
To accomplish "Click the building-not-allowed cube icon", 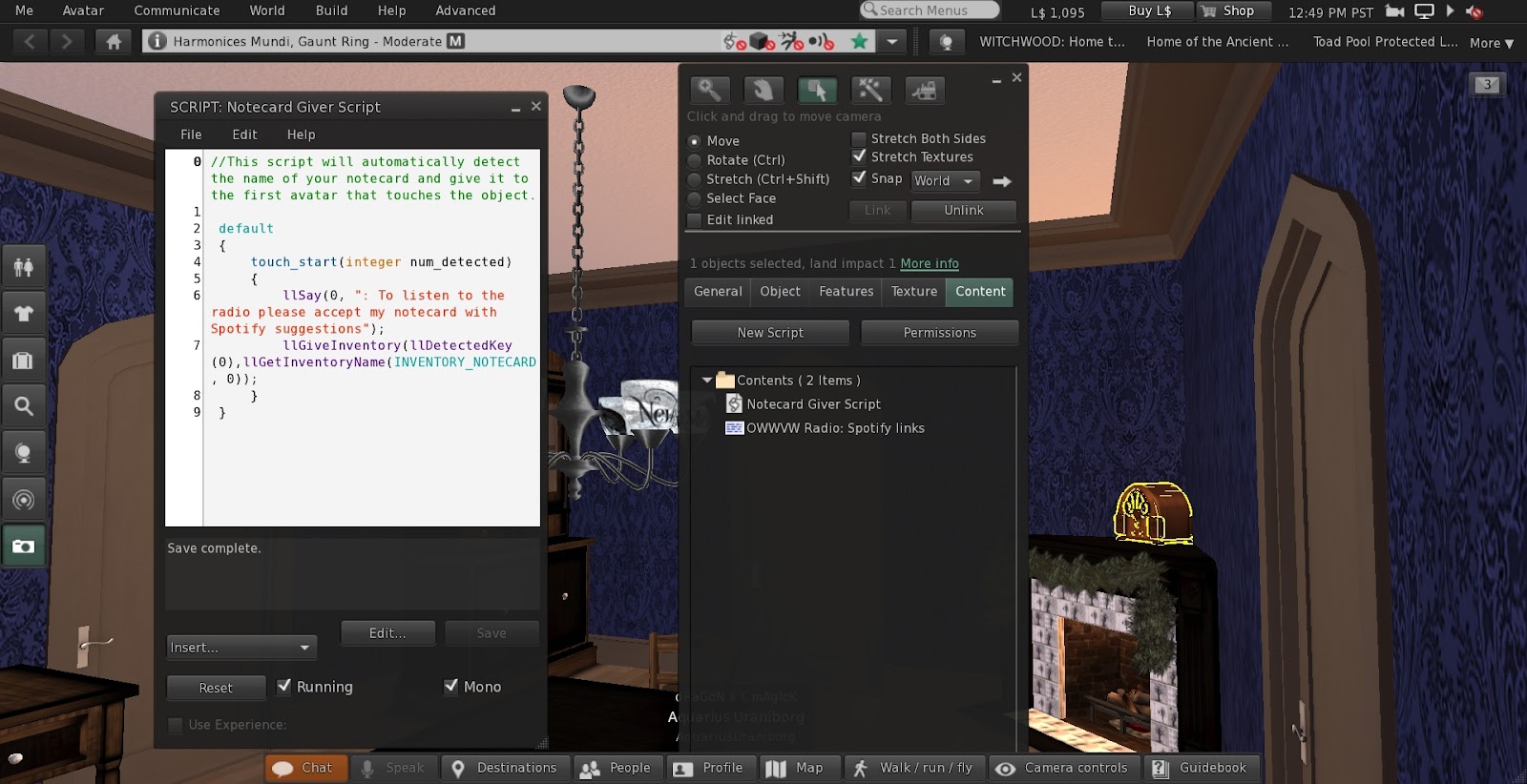I will (761, 41).
